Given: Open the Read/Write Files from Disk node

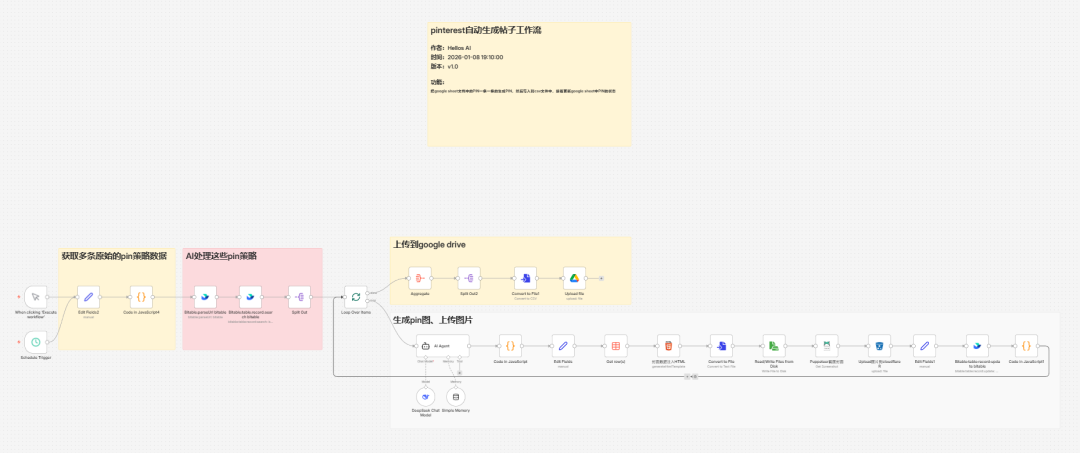Looking at the screenshot, I should 773,346.
